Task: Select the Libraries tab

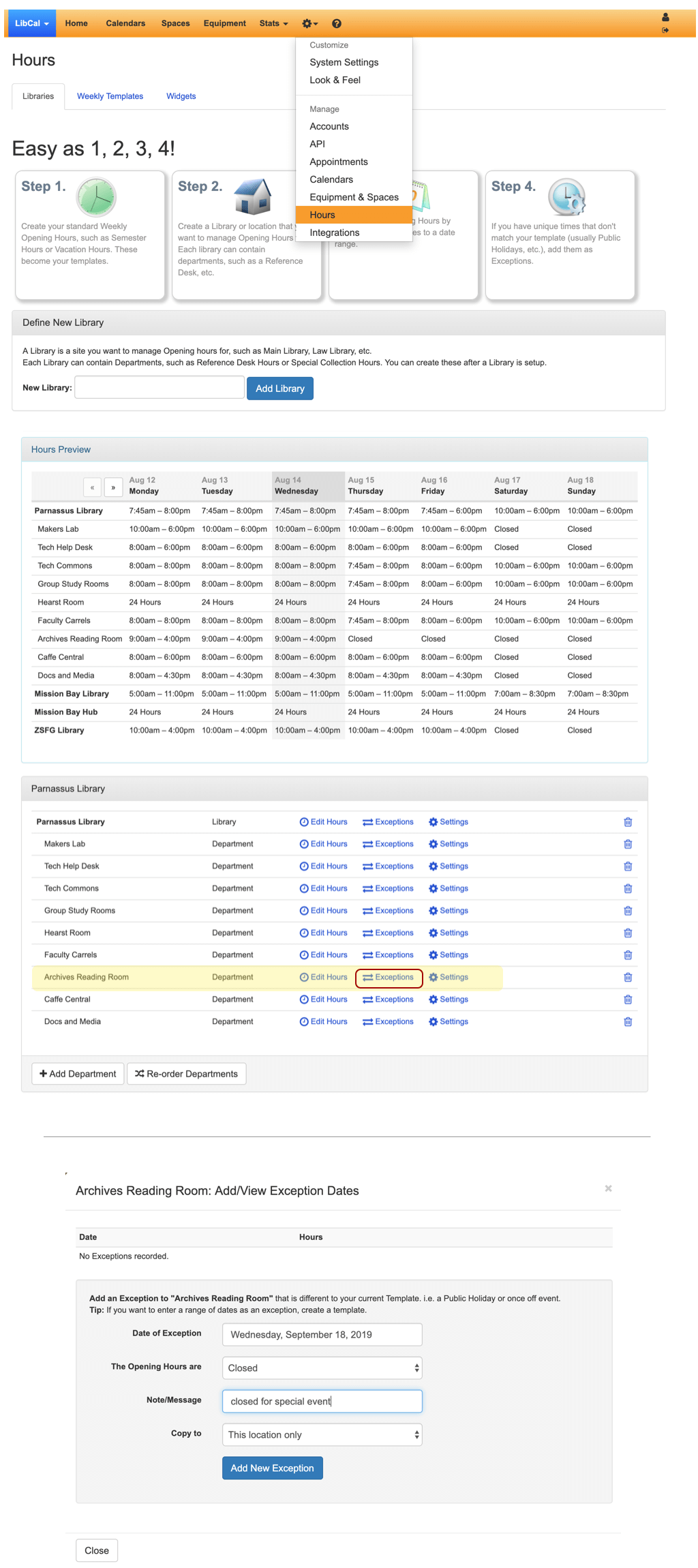Action: pyautogui.click(x=38, y=96)
